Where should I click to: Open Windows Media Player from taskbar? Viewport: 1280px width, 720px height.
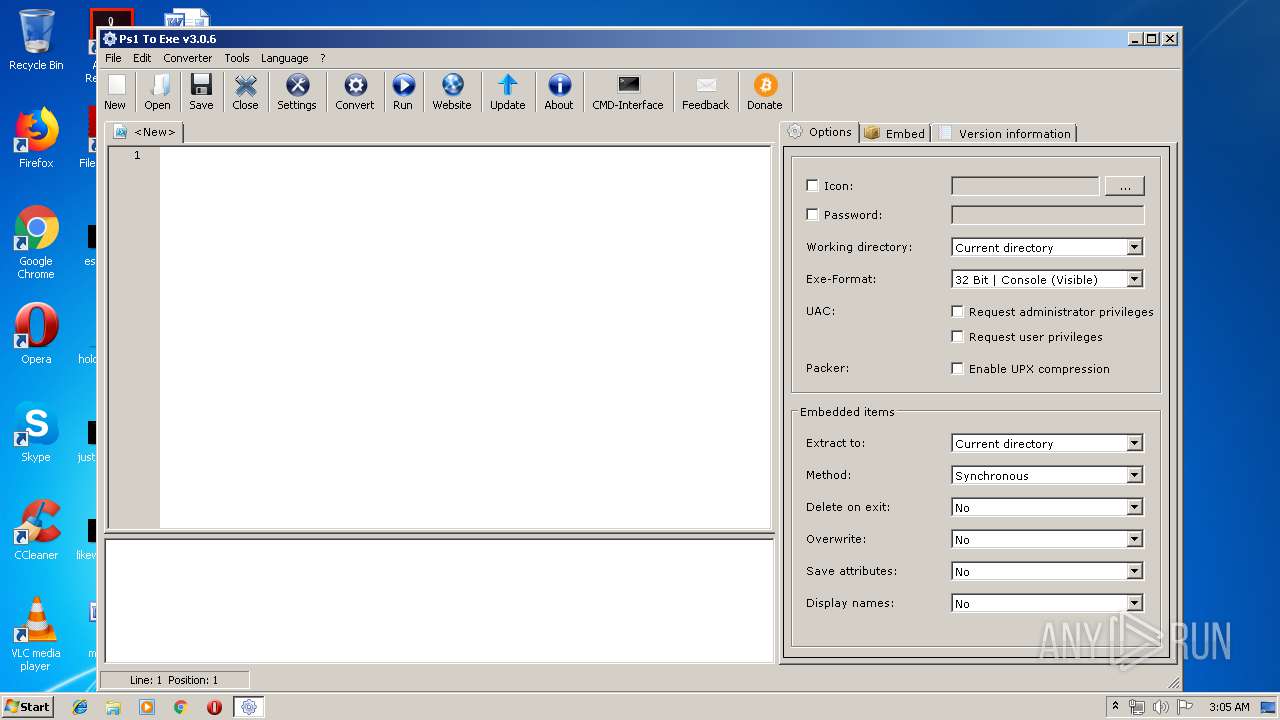[147, 707]
